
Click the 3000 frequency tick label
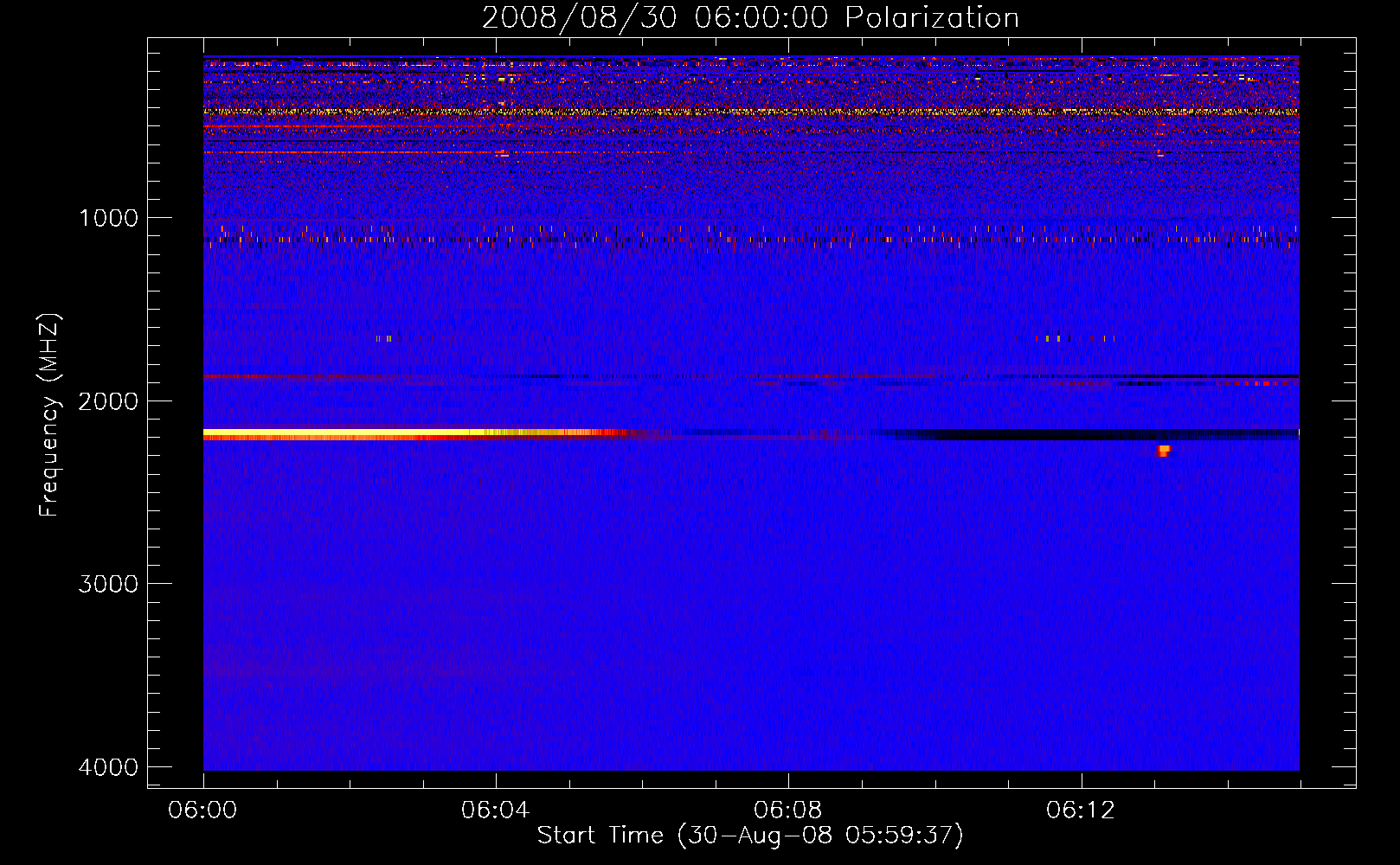pyautogui.click(x=108, y=584)
